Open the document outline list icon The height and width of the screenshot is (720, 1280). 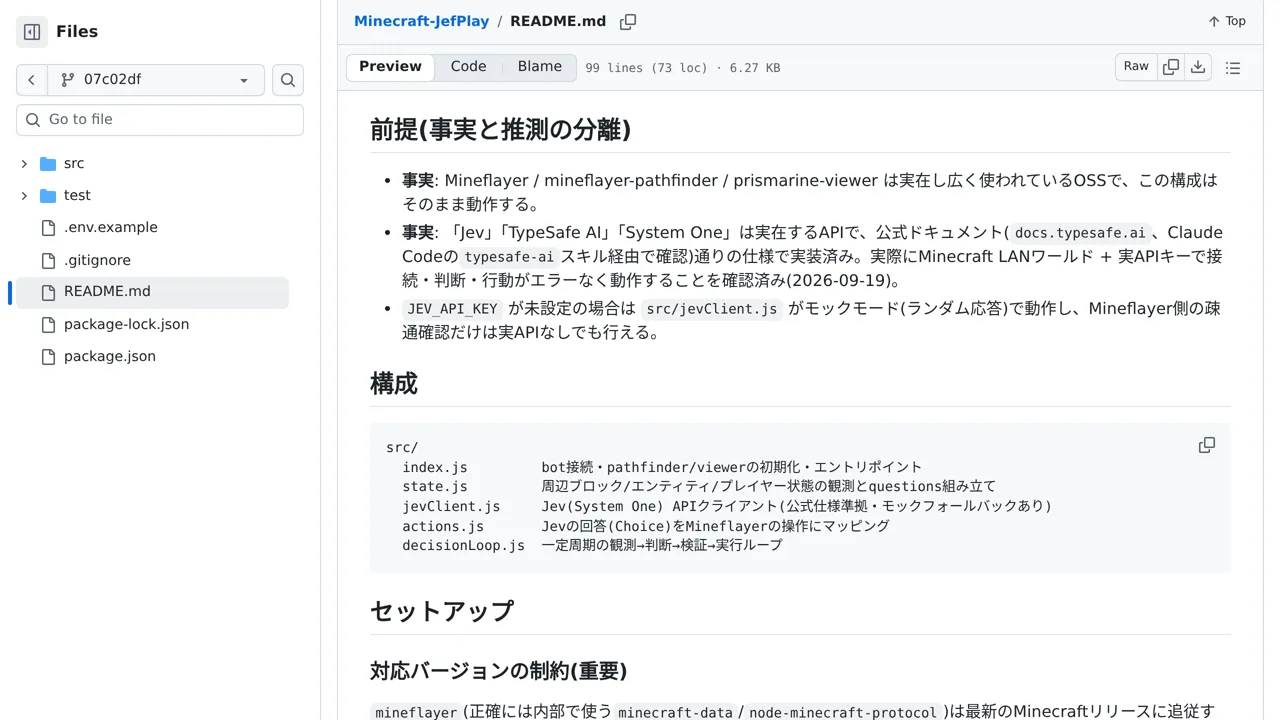(1233, 68)
